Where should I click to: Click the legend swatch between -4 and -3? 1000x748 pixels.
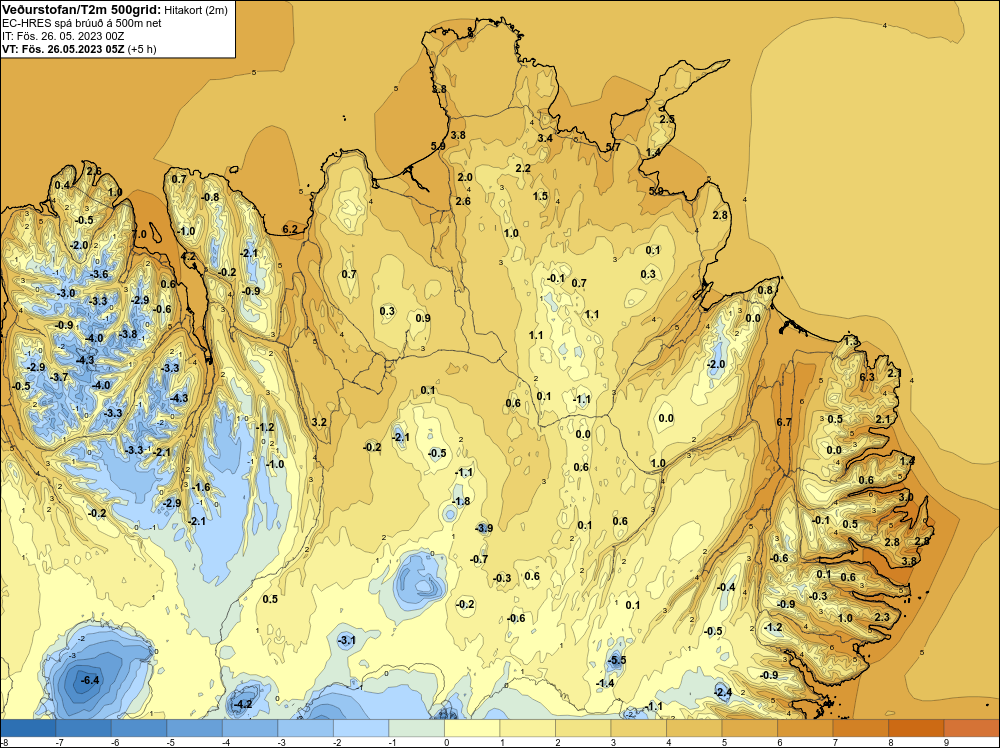(250, 728)
